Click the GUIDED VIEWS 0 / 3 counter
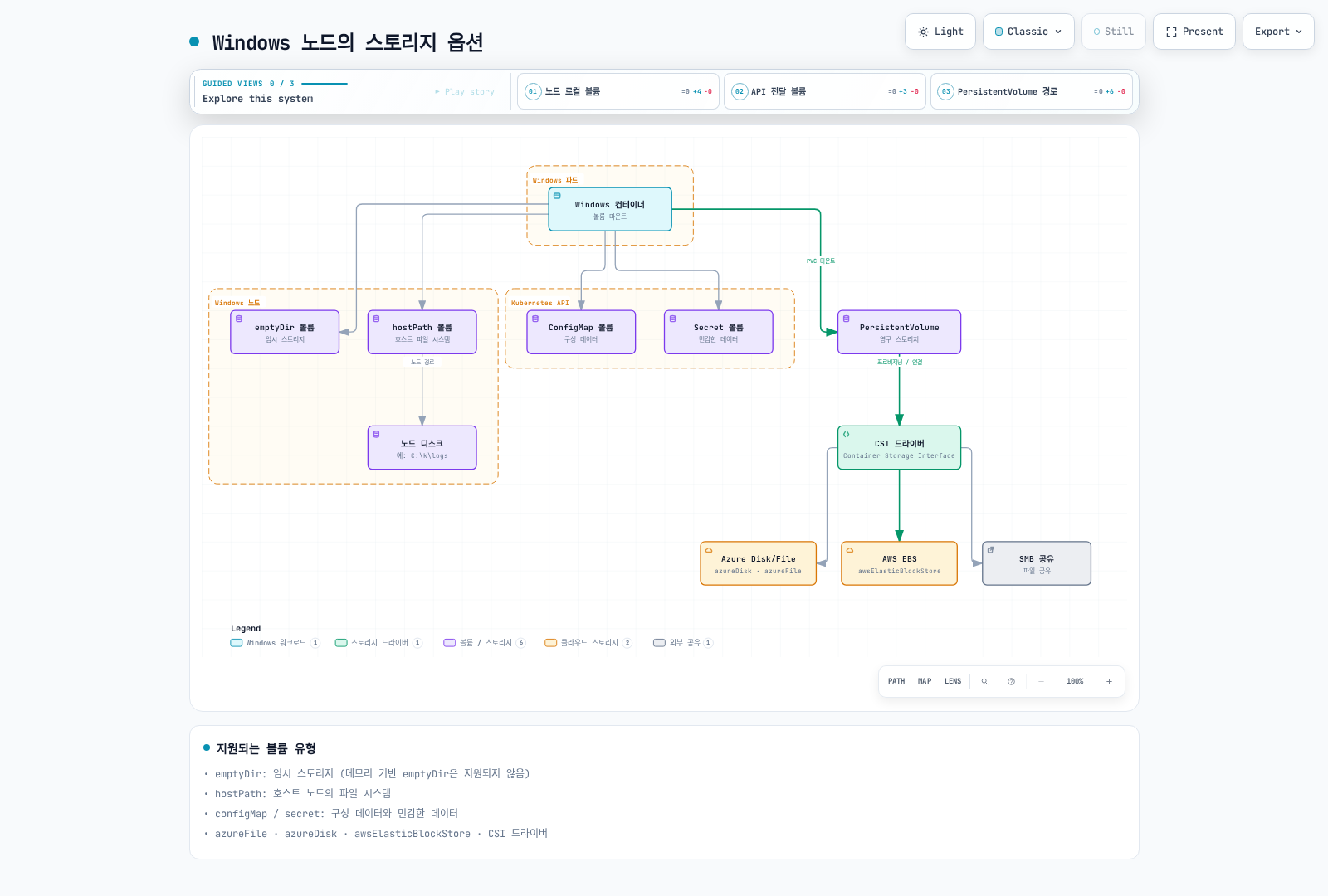 point(248,84)
